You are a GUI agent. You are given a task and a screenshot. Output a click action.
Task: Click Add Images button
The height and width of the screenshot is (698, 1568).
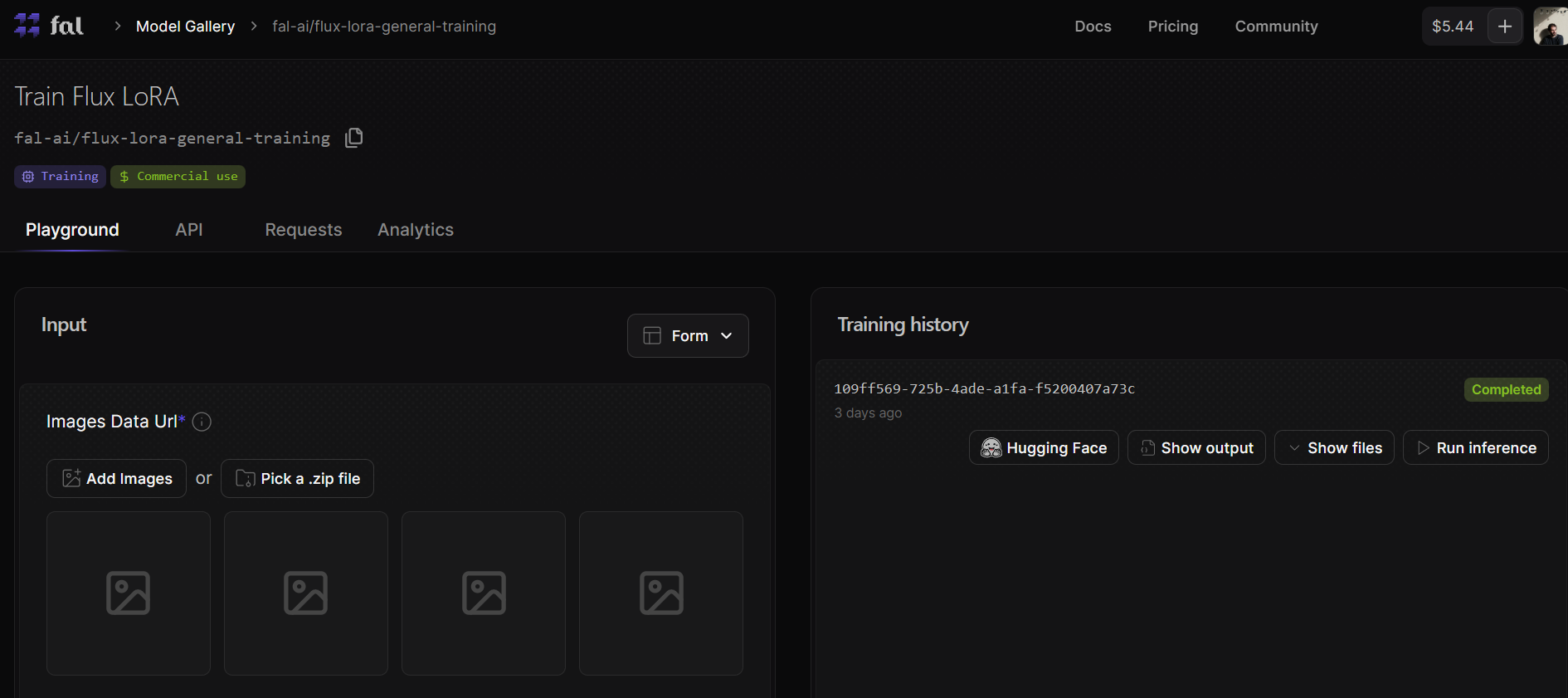[116, 479]
